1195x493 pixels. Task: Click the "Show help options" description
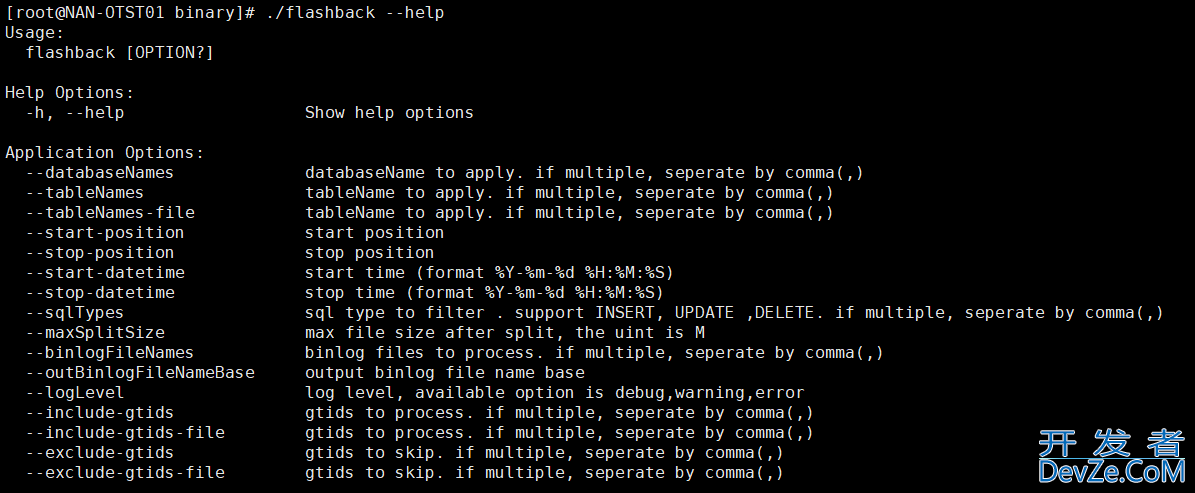pyautogui.click(x=389, y=113)
